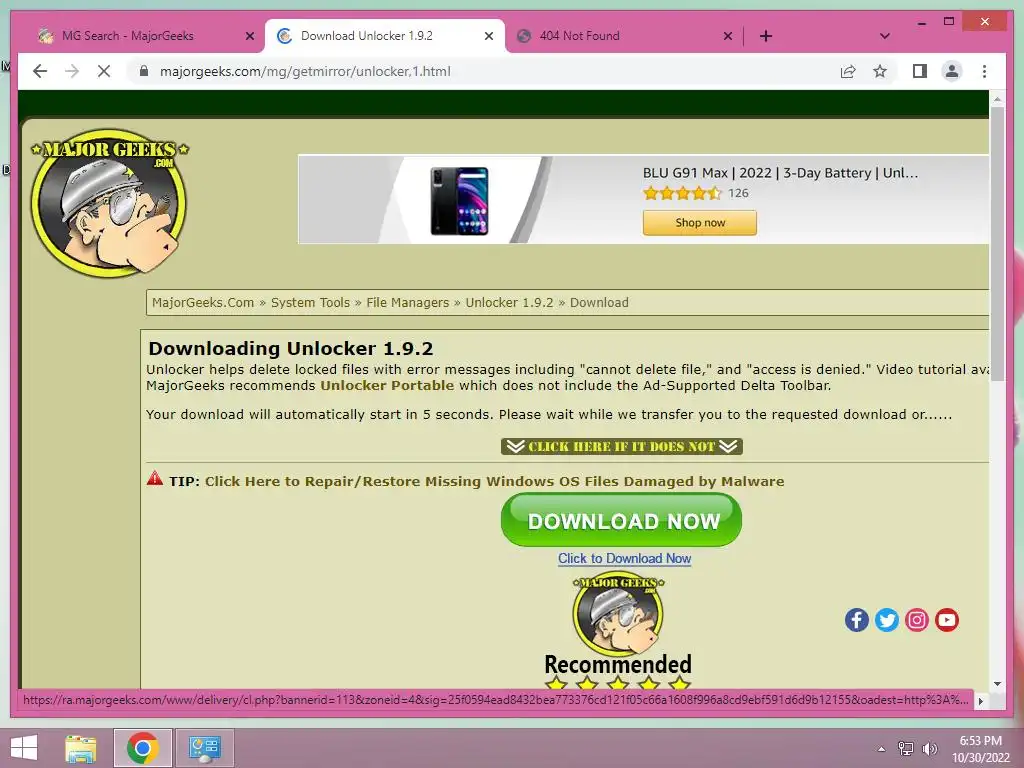The image size is (1024, 768).
Task: Click the Recommended rating stars
Action: point(617,684)
